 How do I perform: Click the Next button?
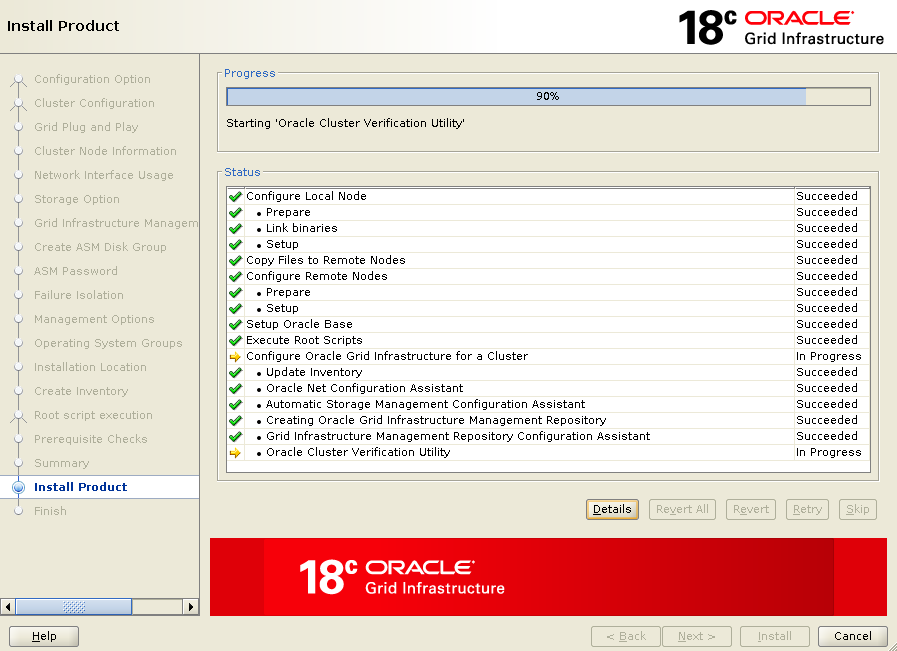point(697,636)
